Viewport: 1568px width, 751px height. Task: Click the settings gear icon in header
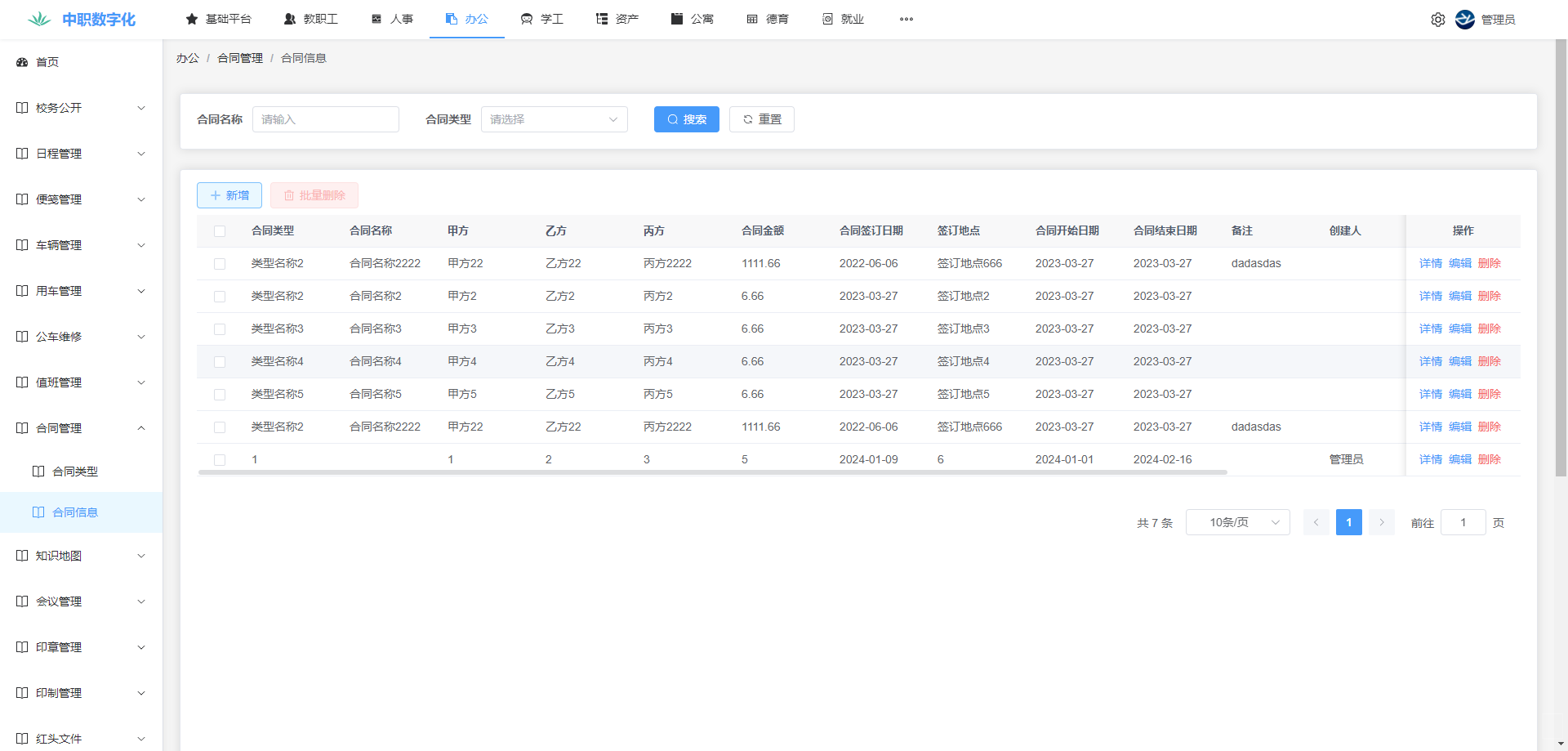pos(1437,20)
